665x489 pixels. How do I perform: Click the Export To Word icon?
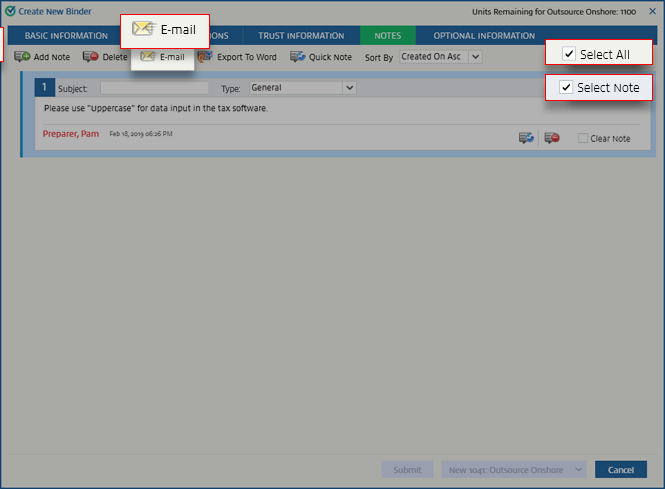coord(205,56)
